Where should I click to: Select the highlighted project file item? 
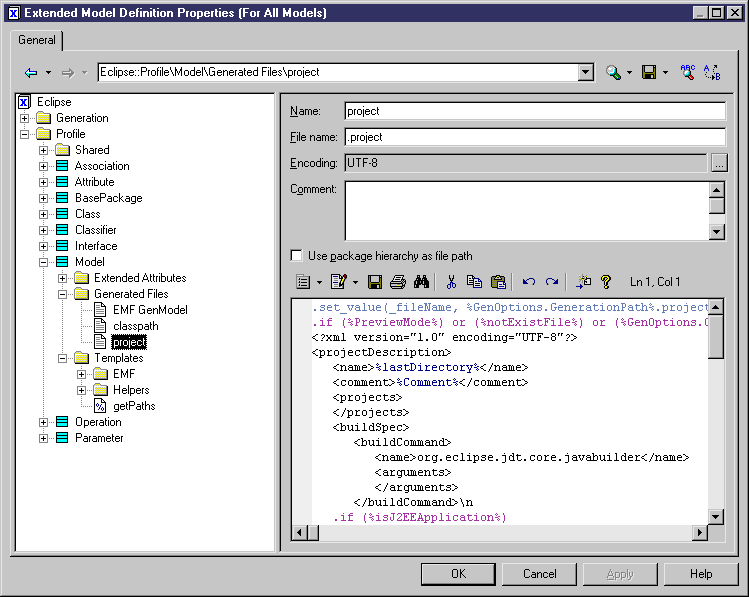coord(129,342)
